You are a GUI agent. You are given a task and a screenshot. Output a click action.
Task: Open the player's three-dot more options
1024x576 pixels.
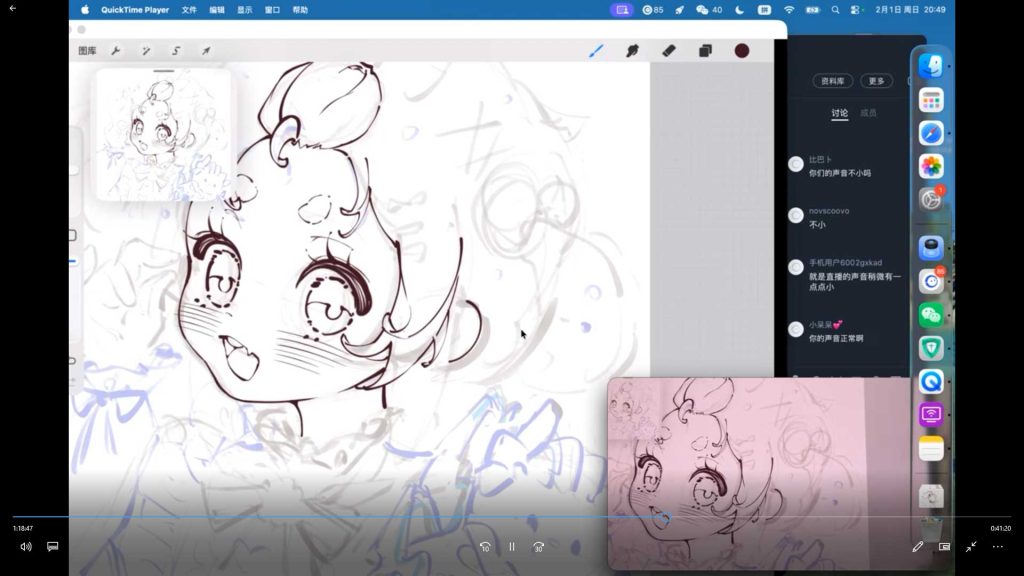(x=998, y=547)
